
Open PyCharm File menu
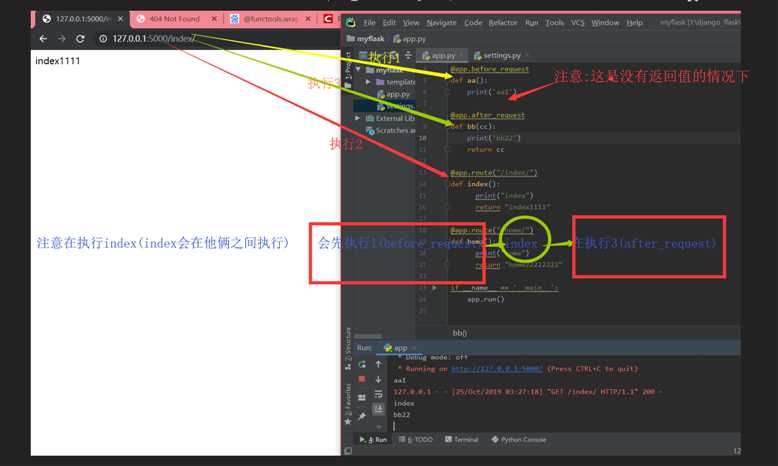pos(370,23)
